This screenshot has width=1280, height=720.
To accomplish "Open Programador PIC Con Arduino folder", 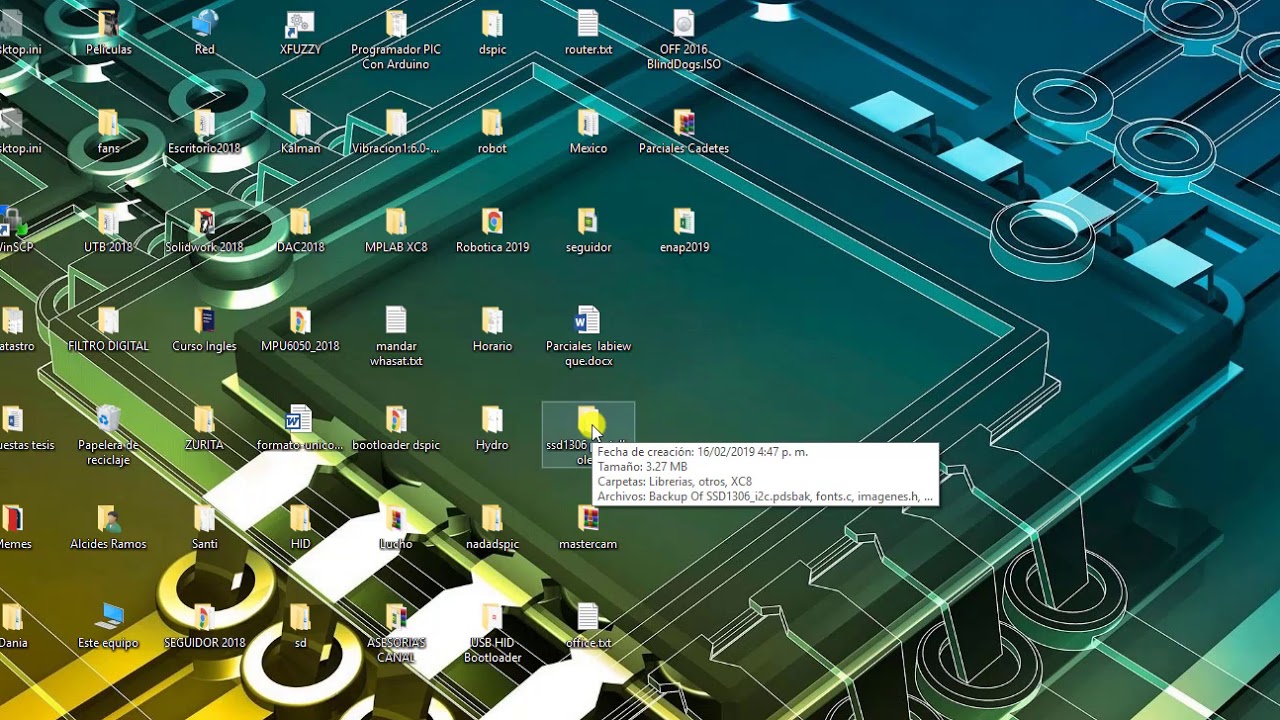I will point(396,24).
